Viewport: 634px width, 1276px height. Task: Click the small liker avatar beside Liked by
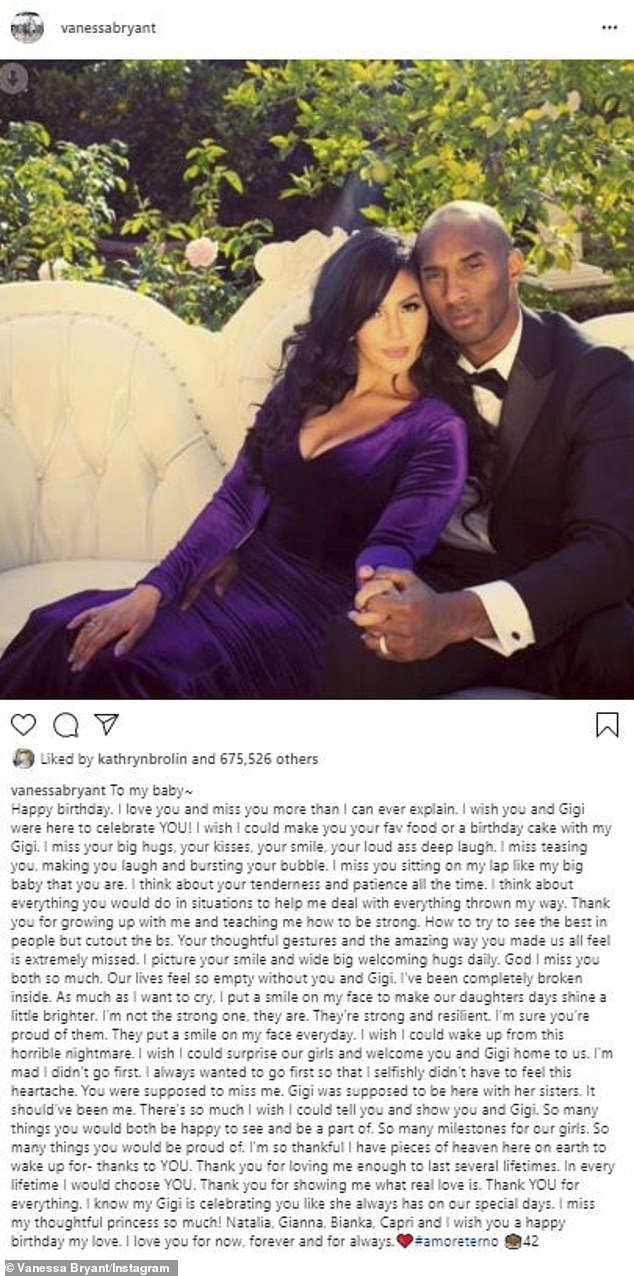(x=22, y=759)
